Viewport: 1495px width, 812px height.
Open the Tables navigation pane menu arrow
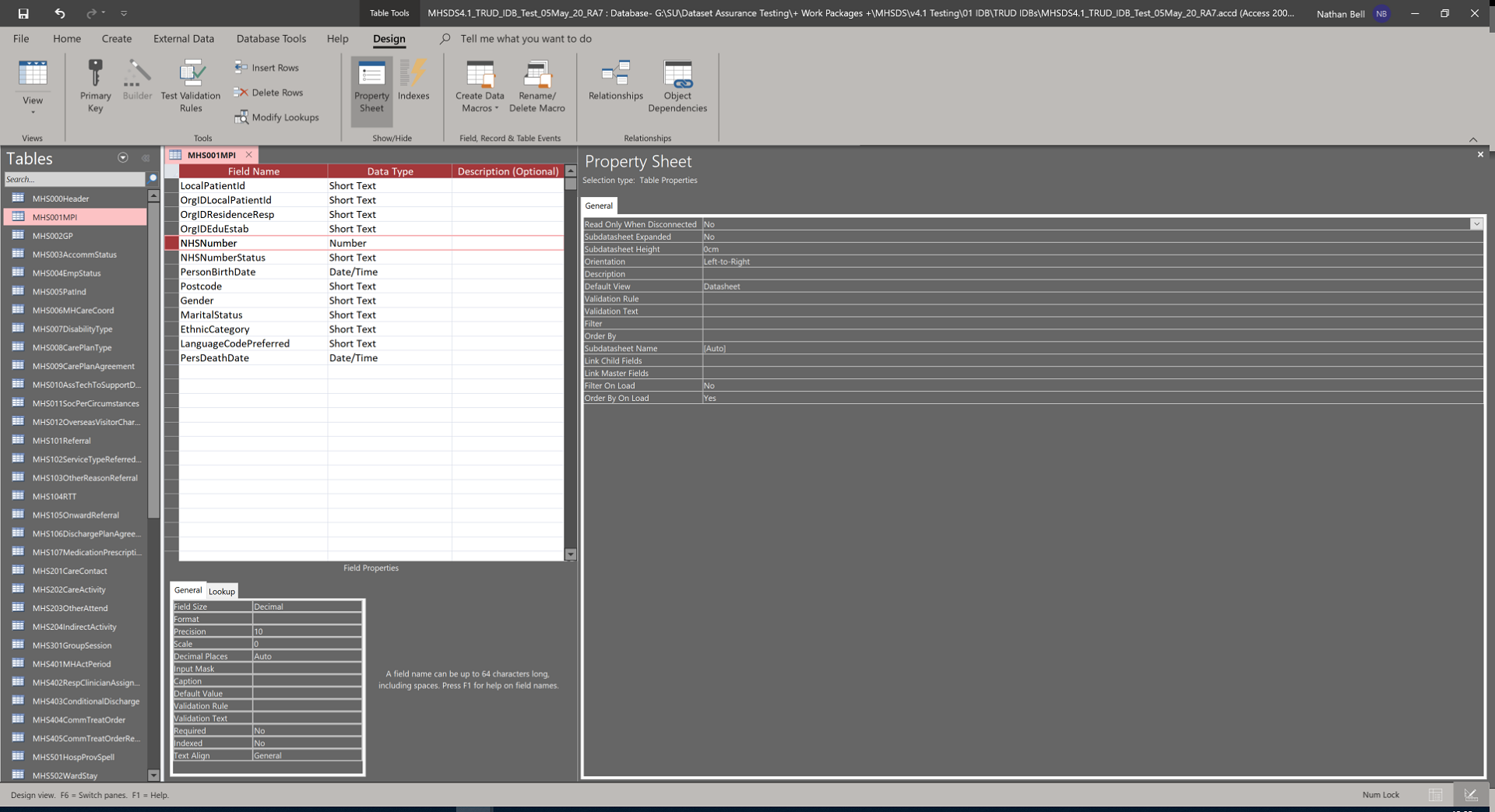pyautogui.click(x=123, y=158)
